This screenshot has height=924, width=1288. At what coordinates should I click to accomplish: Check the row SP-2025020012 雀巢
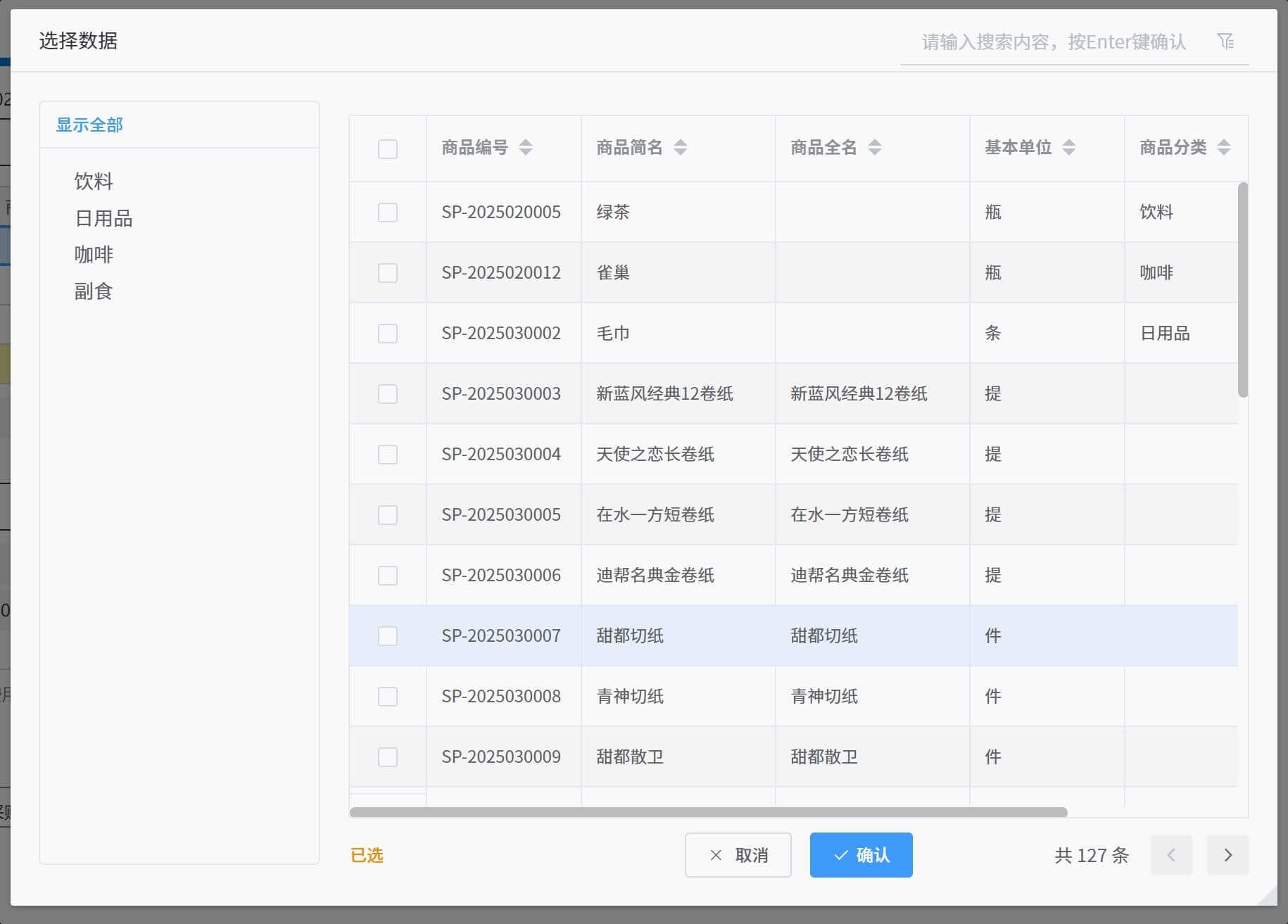pyautogui.click(x=388, y=272)
